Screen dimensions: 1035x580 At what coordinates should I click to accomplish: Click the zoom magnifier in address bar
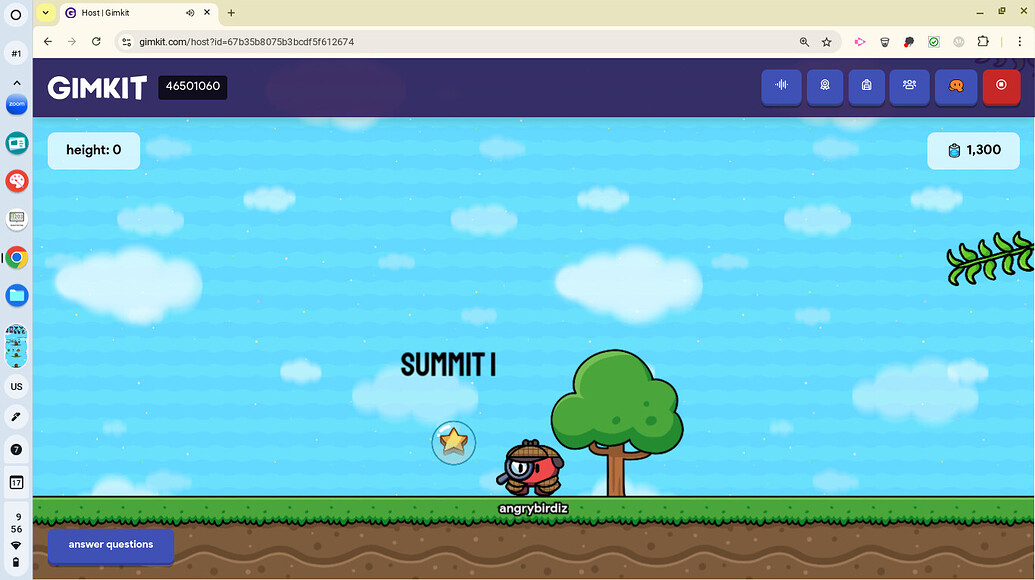pos(804,42)
